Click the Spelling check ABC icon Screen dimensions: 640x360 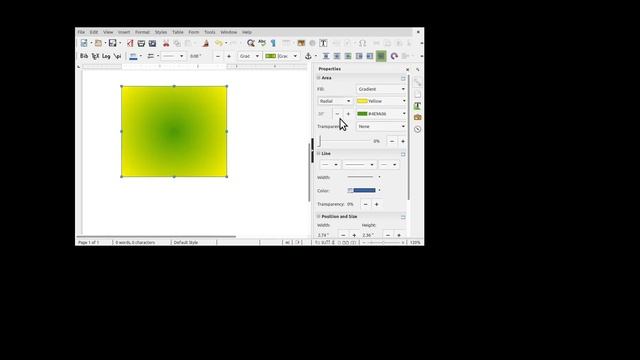pyautogui.click(x=262, y=43)
